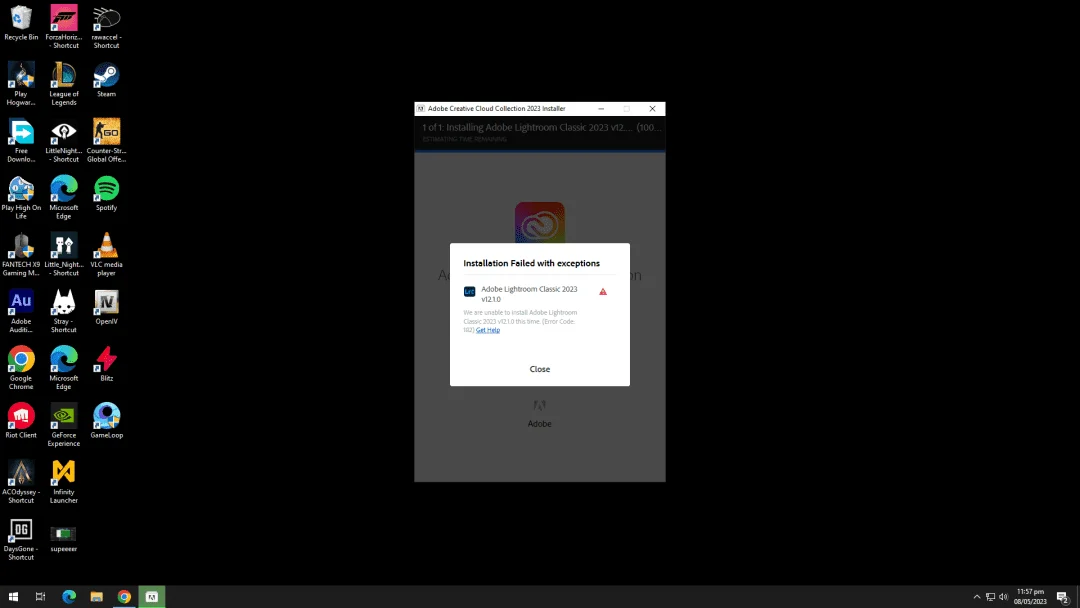Open Task View in the taskbar
Image resolution: width=1080 pixels, height=608 pixels.
point(41,597)
